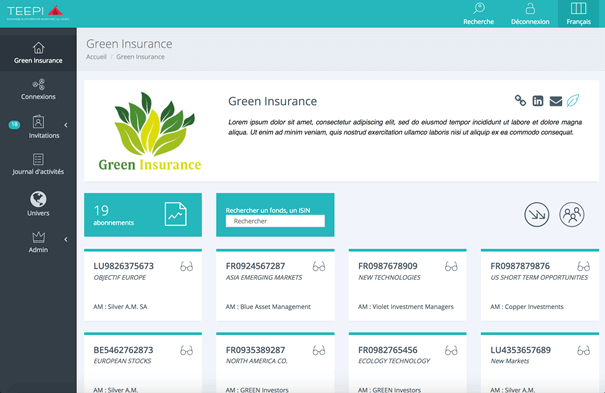Click the Green Insurance profile title
Image resolution: width=605 pixels, height=393 pixels.
coord(272,101)
